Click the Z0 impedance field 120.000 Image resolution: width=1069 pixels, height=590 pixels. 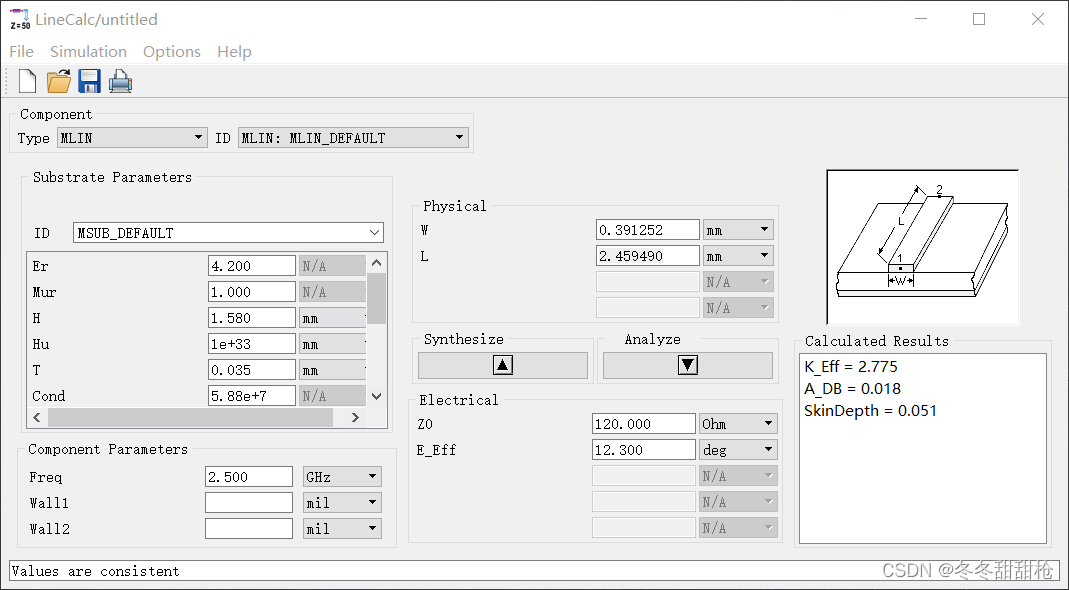click(644, 424)
